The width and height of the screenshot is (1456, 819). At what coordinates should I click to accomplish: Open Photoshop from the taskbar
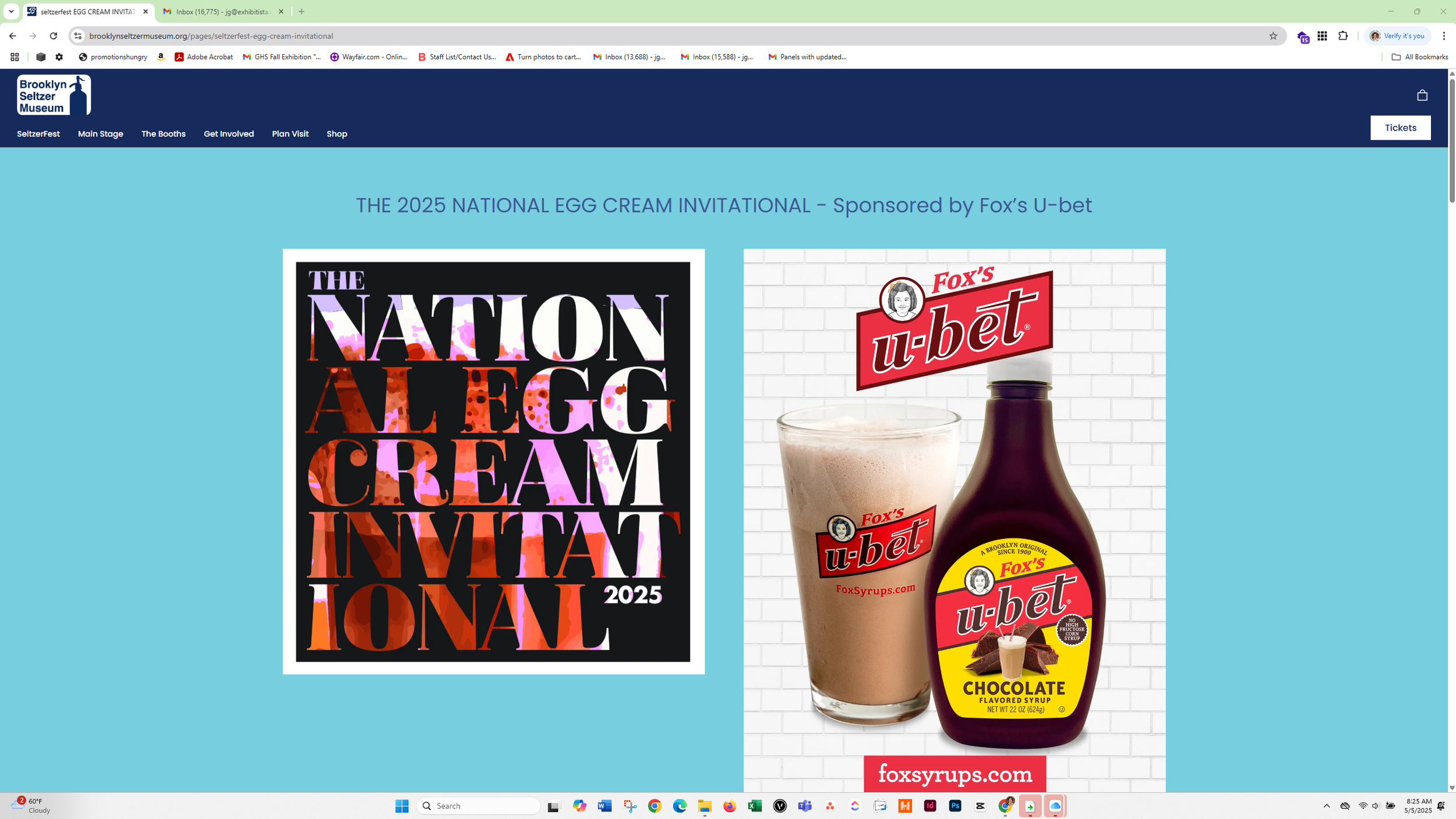tap(955, 806)
